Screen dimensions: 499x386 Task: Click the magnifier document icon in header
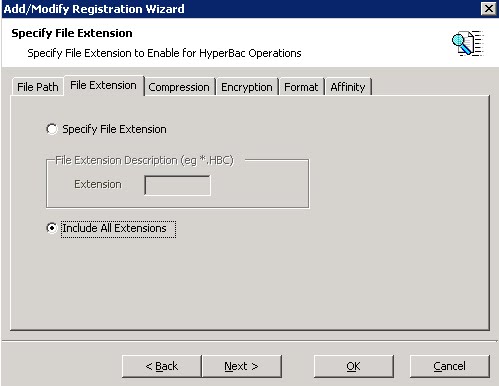468,43
